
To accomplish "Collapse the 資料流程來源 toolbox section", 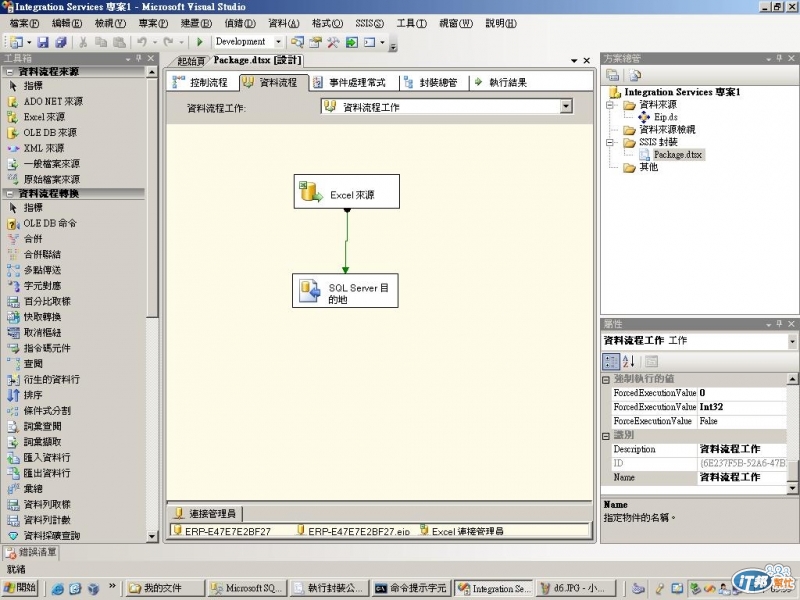I will [9, 72].
